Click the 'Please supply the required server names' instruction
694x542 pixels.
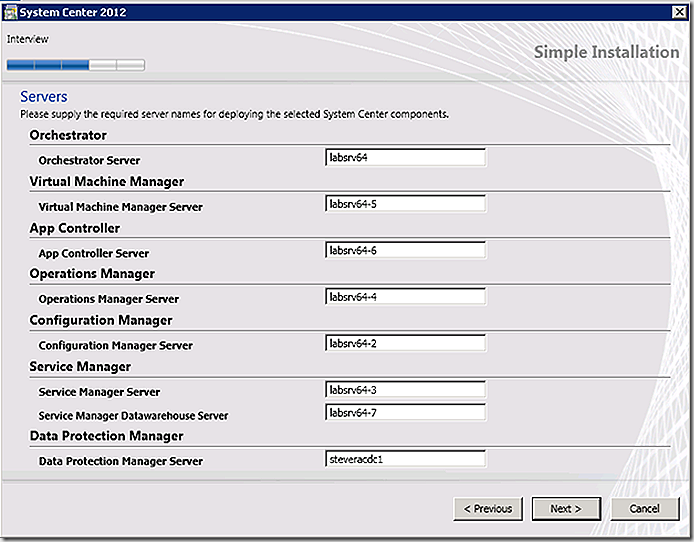coord(235,114)
